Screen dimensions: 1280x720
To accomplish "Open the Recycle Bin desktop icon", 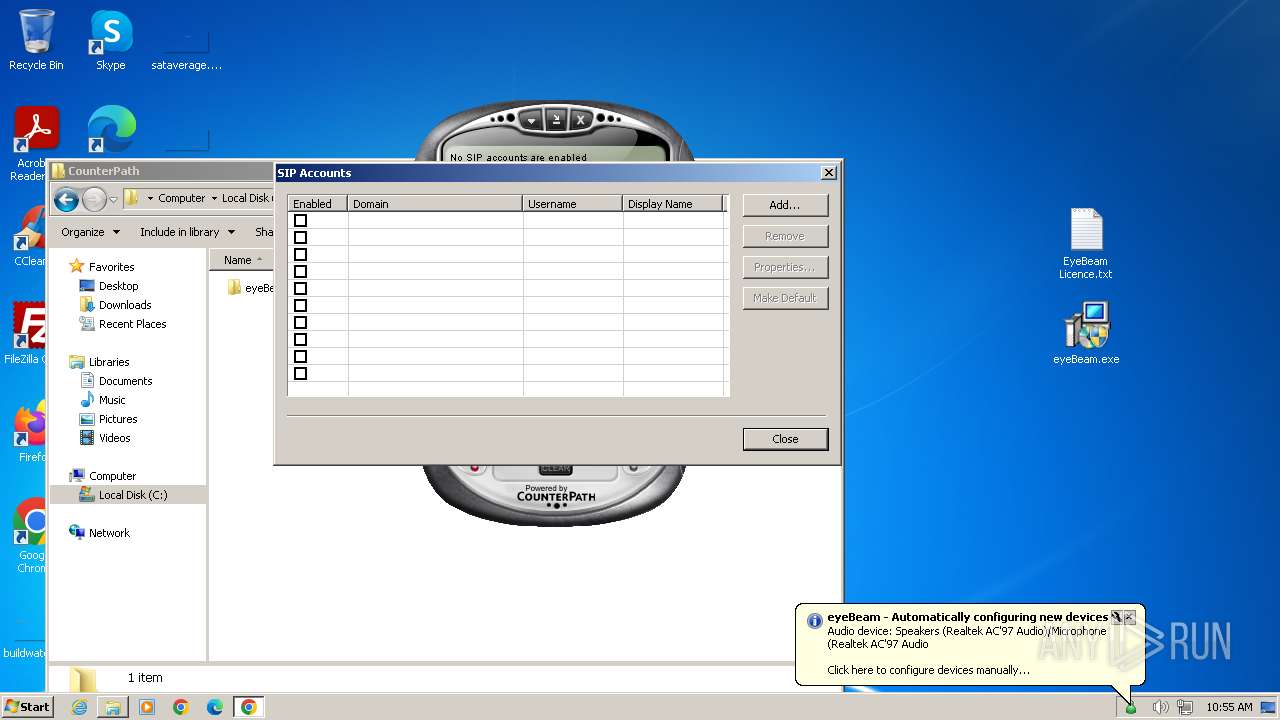I will pyautogui.click(x=36, y=40).
